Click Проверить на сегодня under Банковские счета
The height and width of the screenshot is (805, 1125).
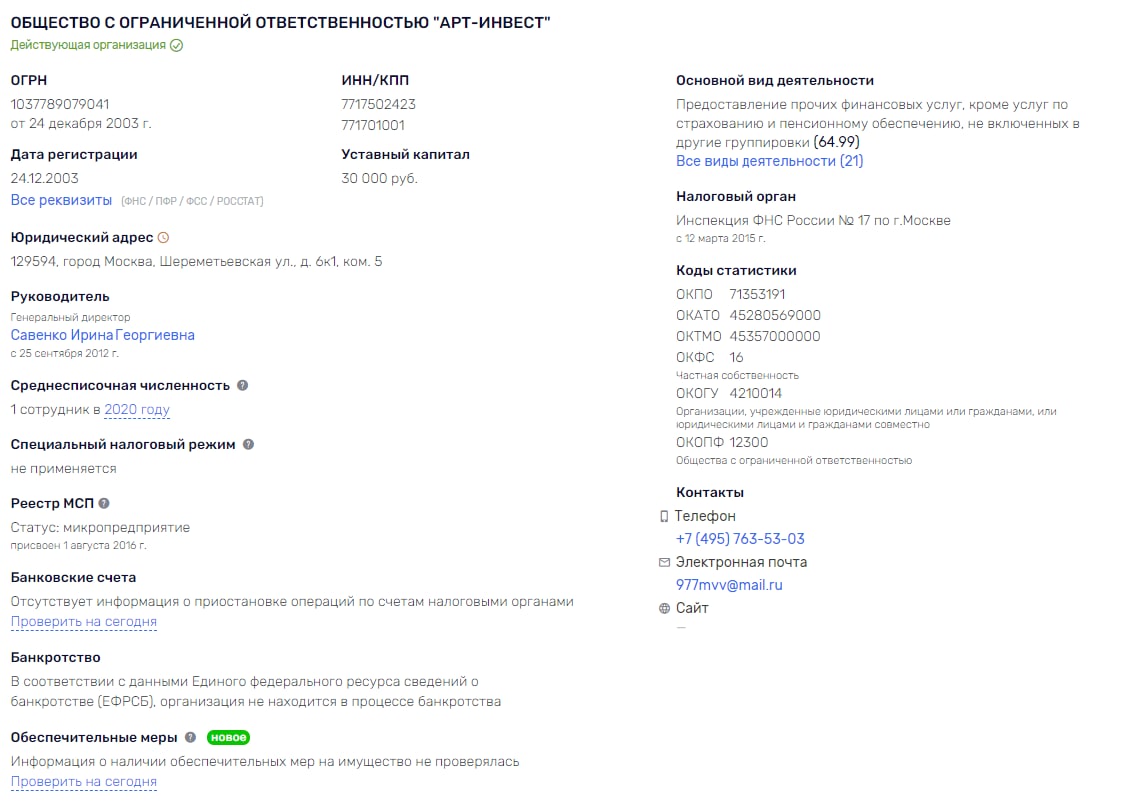point(83,621)
